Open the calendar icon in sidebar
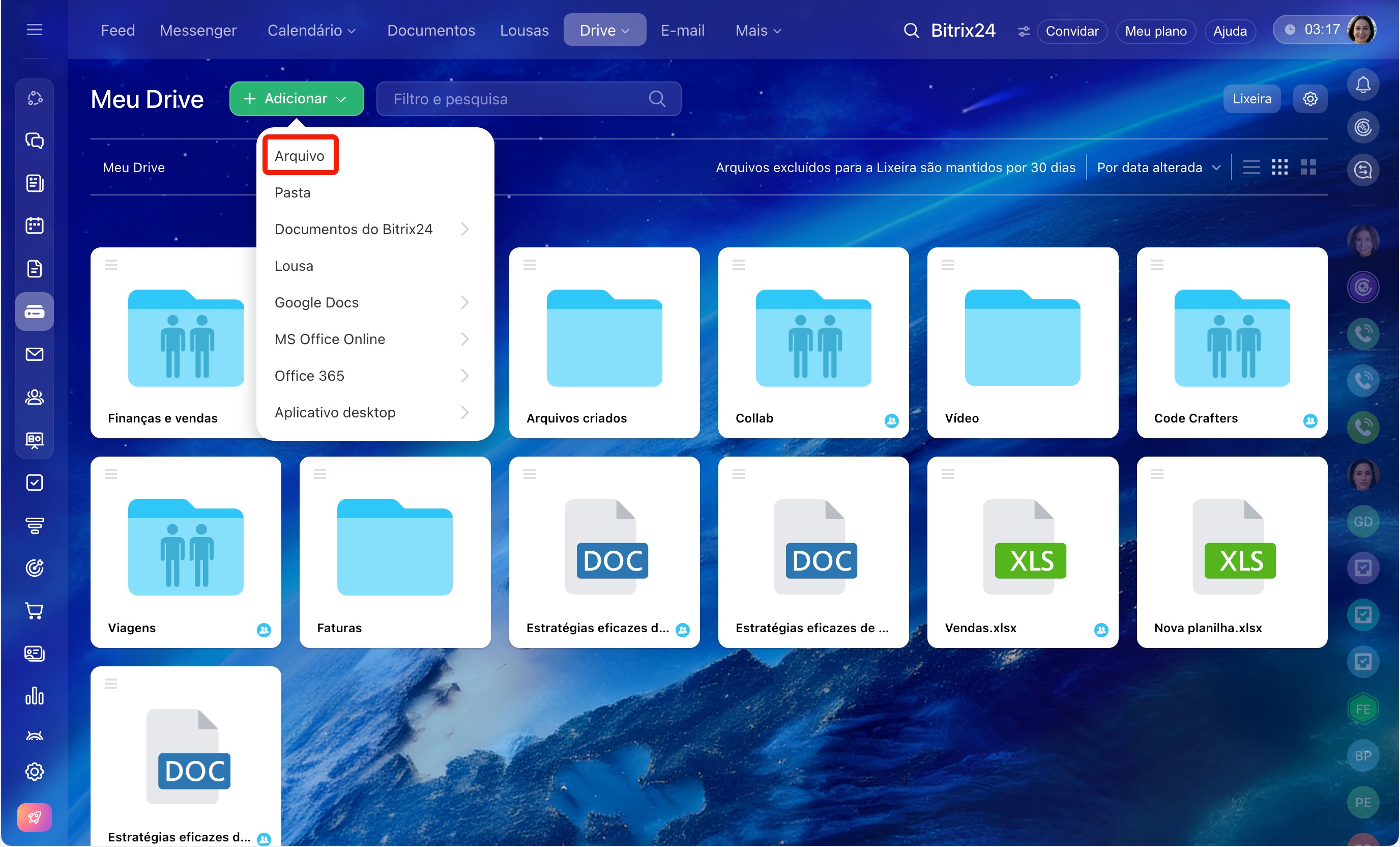1400x847 pixels. (34, 225)
